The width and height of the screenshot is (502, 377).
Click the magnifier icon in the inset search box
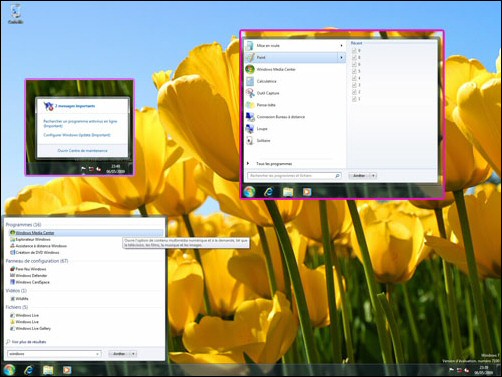tap(337, 176)
